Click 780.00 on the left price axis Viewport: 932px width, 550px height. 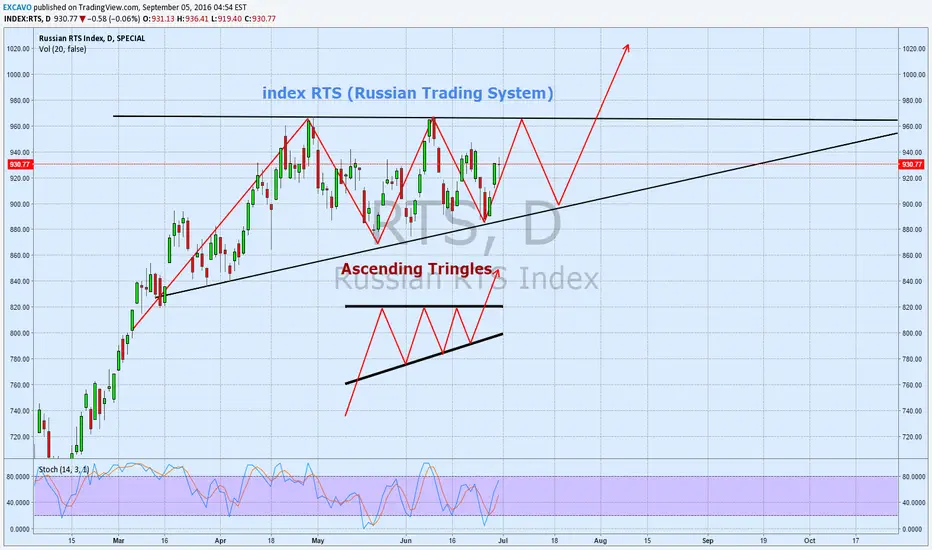tap(20, 359)
